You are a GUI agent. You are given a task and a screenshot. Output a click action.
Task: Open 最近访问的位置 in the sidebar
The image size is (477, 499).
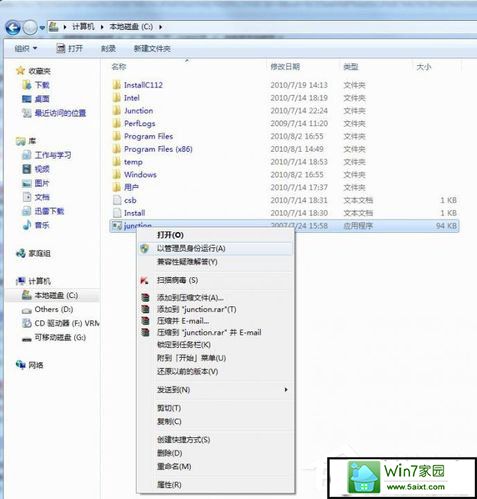tap(54, 113)
